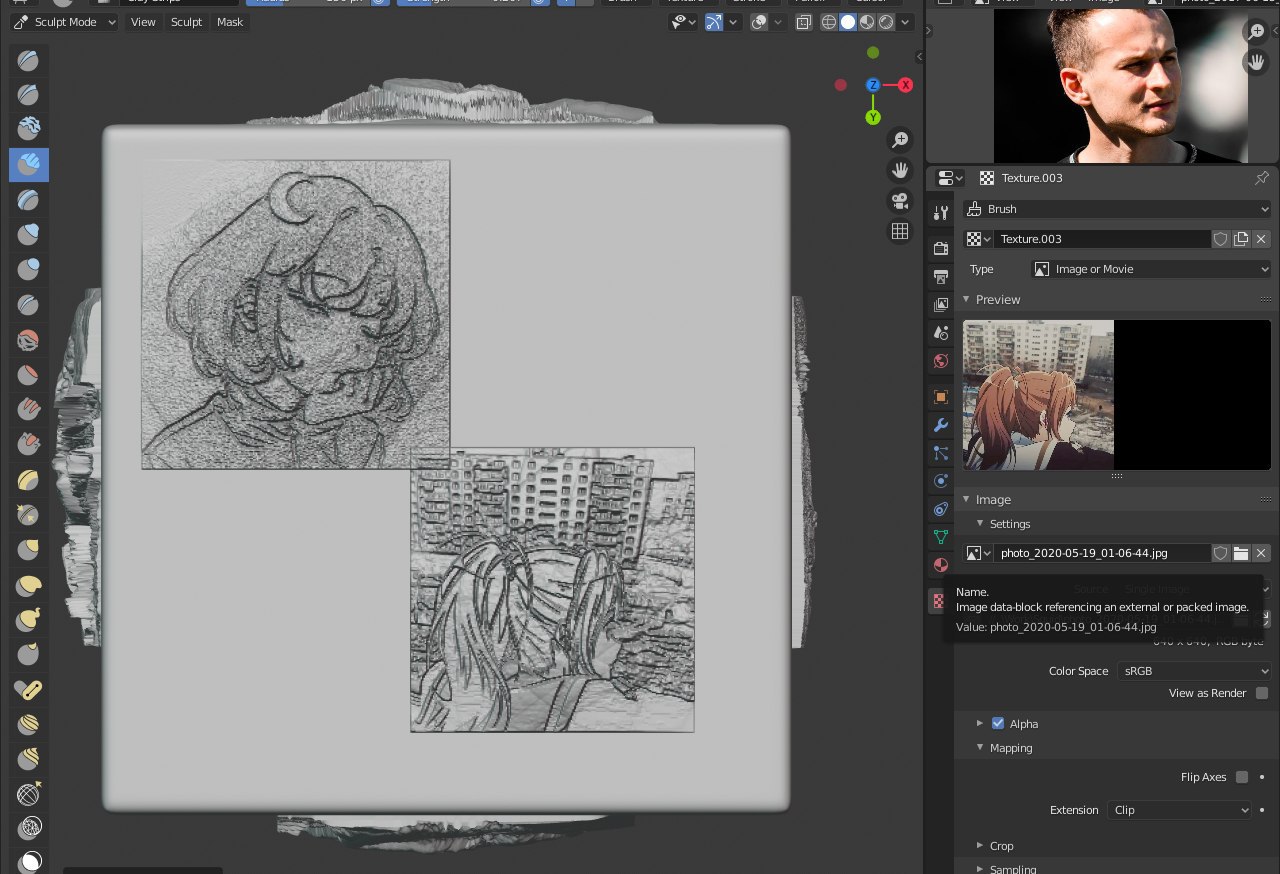The width and height of the screenshot is (1280, 874).
Task: Pin the properties editor context
Action: (x=1262, y=178)
